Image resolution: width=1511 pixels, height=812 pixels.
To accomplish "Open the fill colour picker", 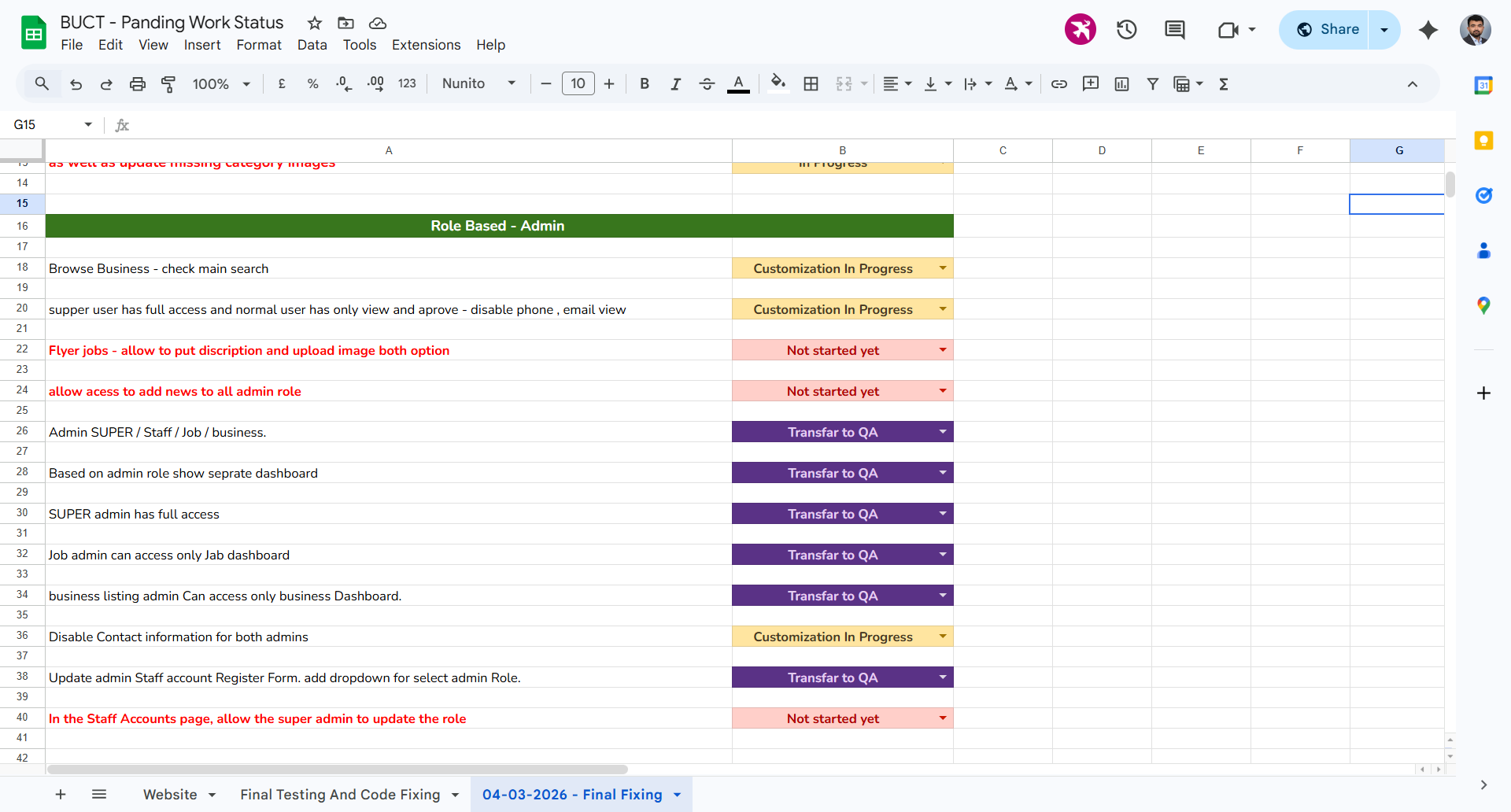I will (x=778, y=84).
